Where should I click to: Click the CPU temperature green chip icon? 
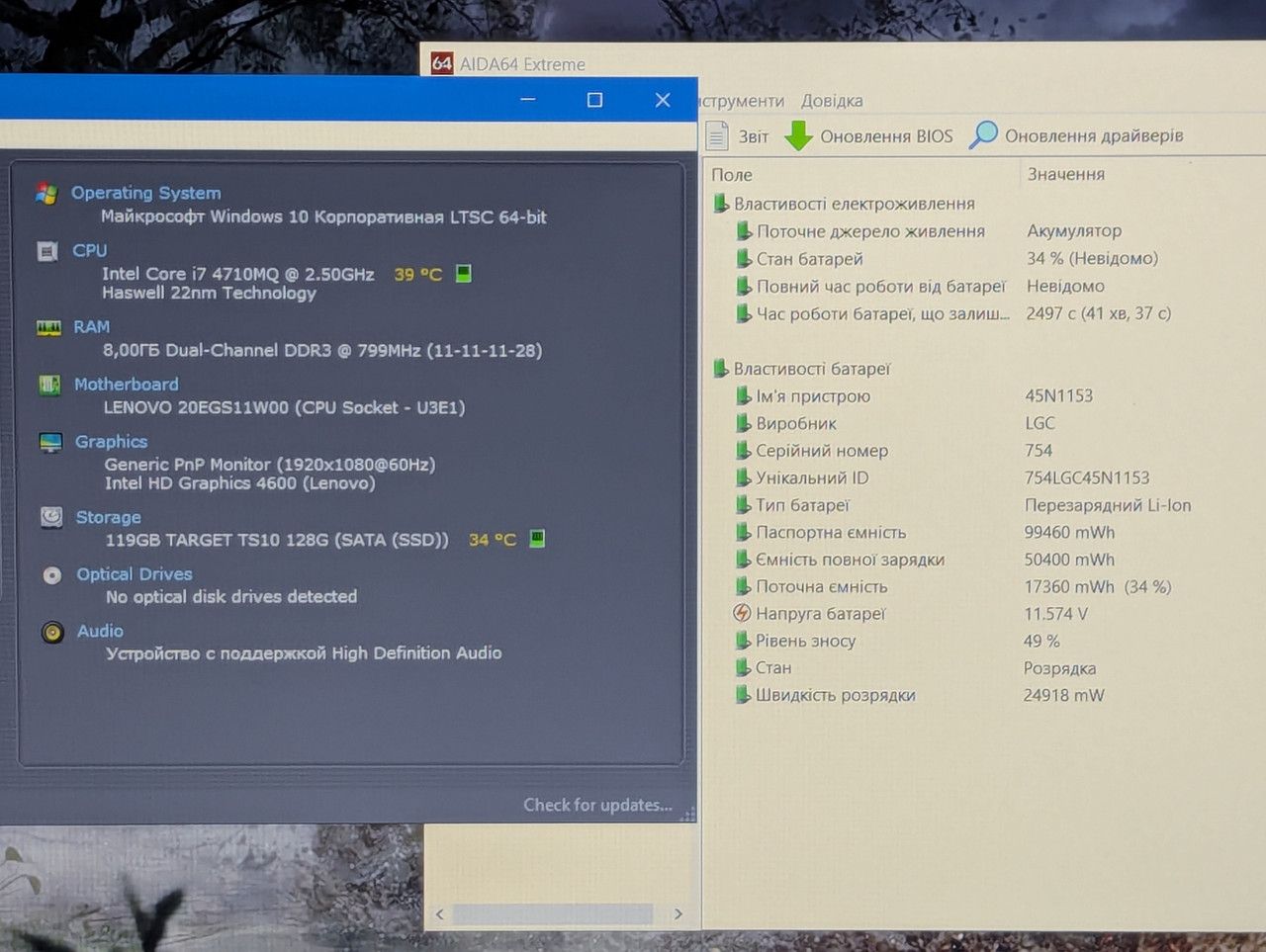point(463,273)
